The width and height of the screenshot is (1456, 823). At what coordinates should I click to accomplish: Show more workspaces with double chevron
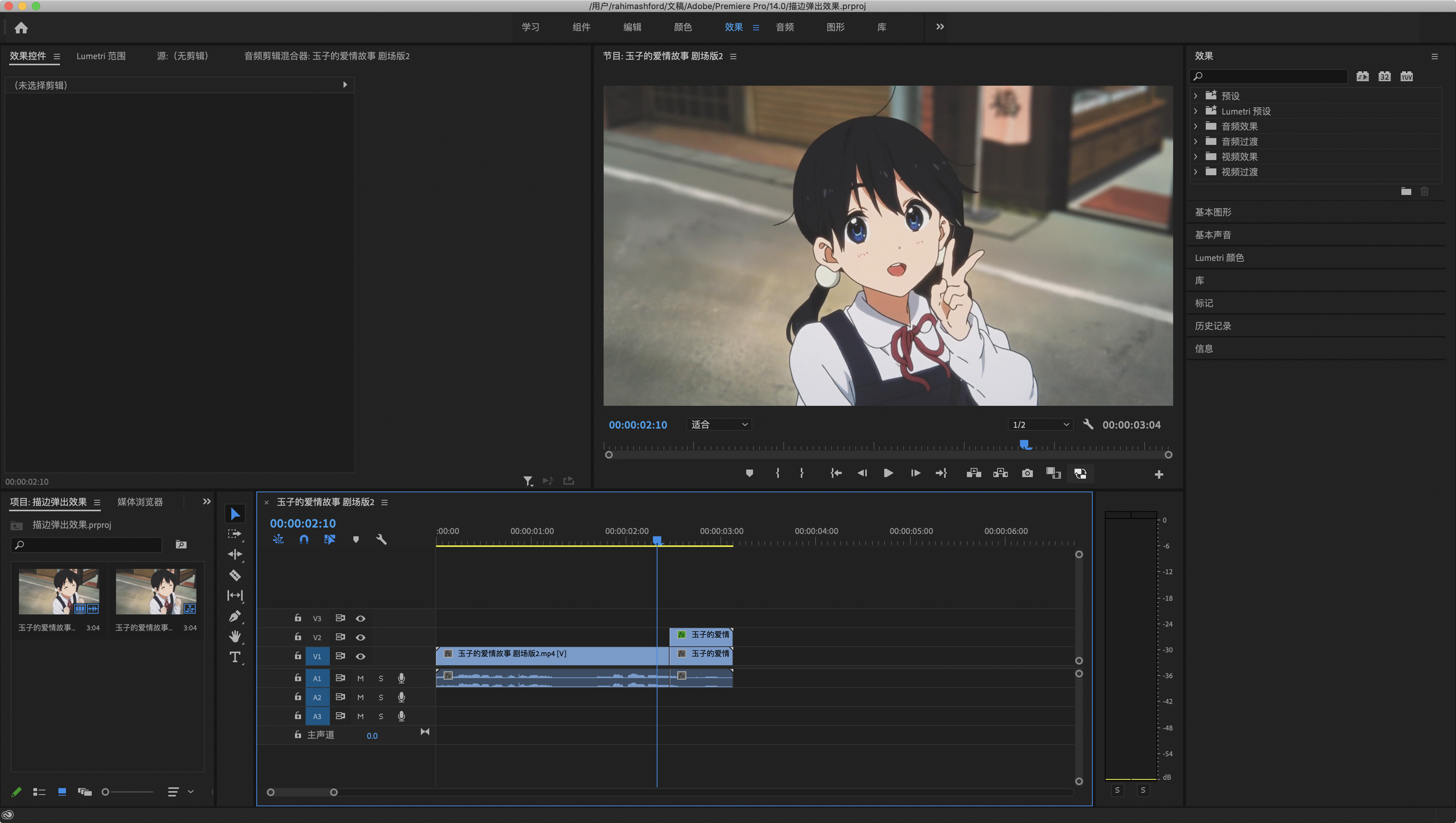[x=940, y=27]
